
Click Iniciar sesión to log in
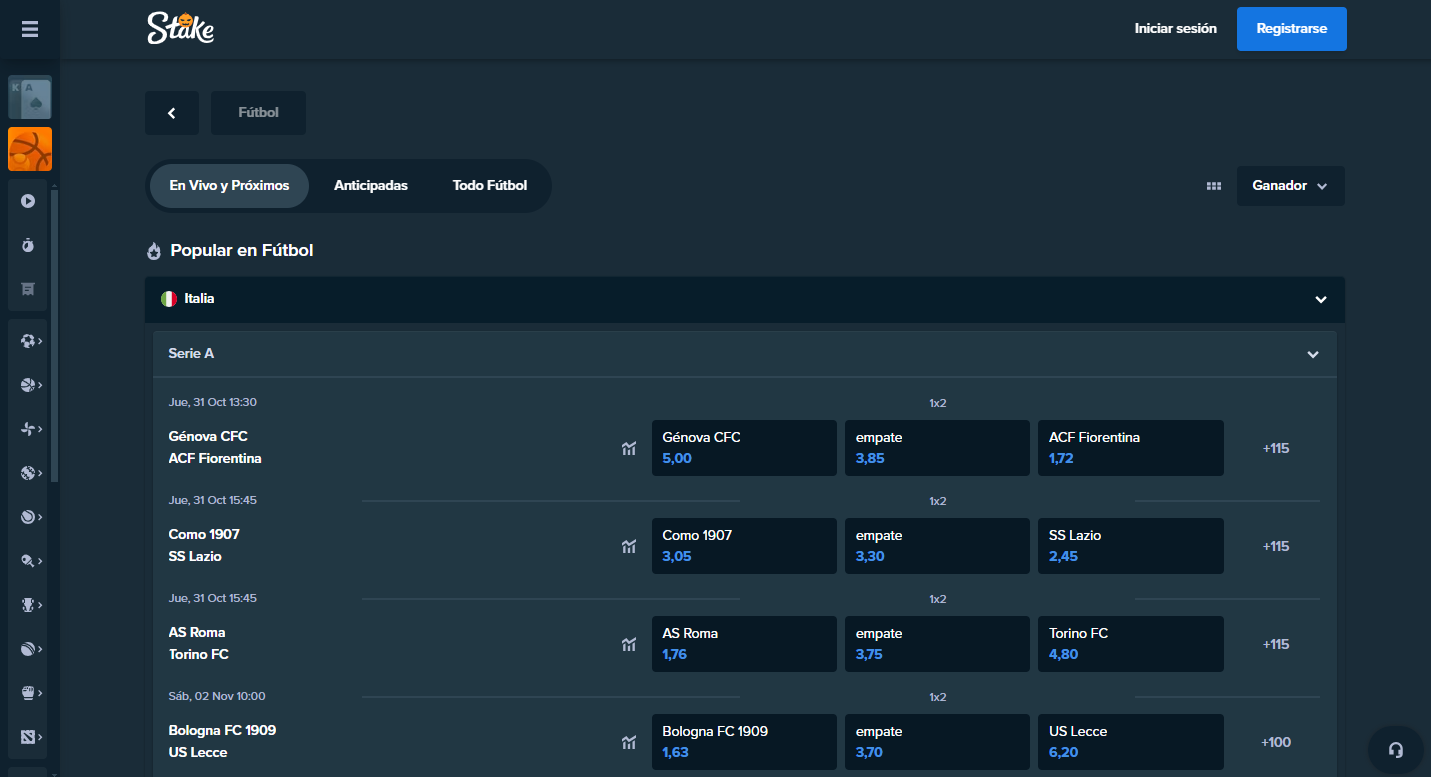[x=1176, y=29]
